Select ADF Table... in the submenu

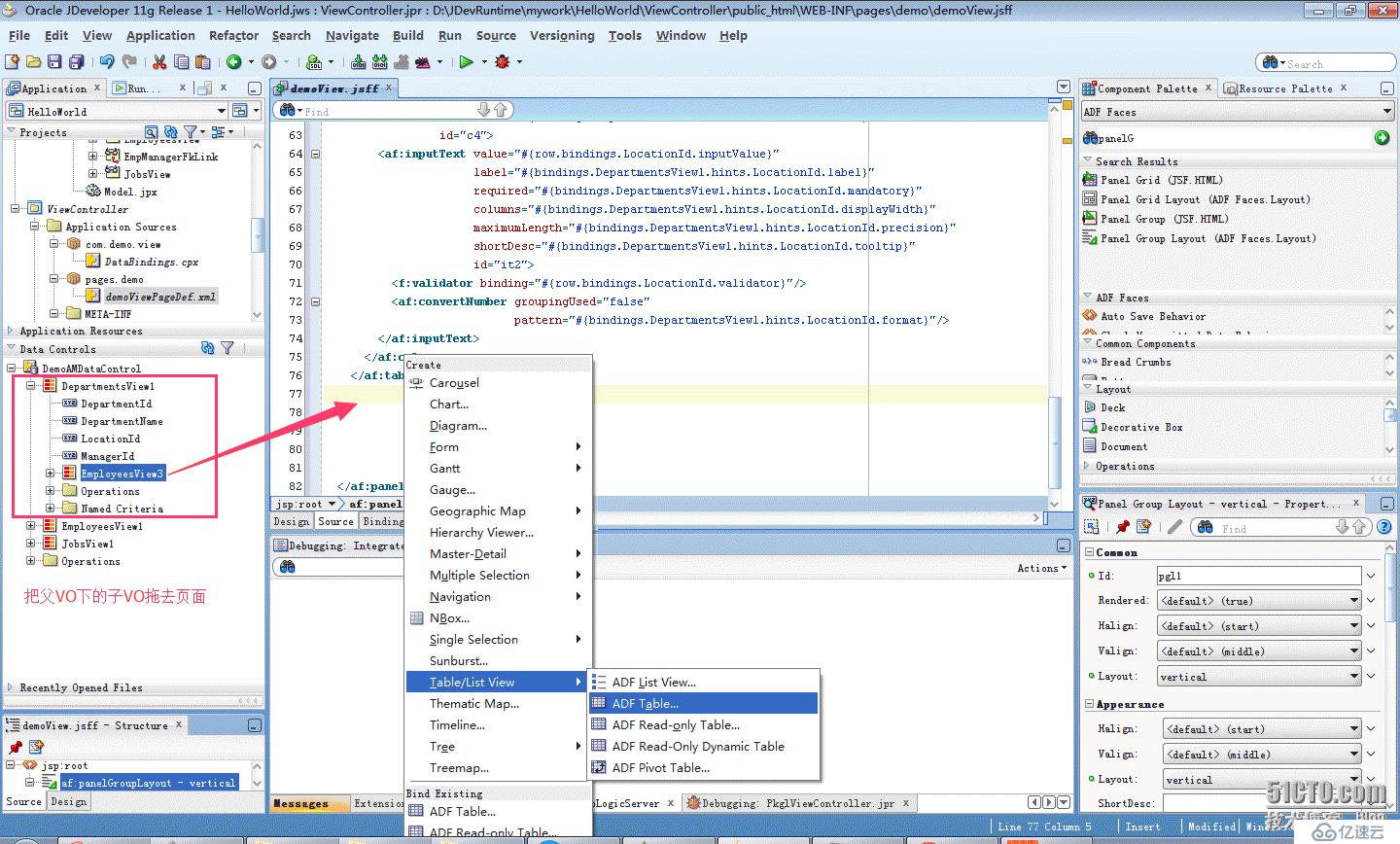coord(703,703)
